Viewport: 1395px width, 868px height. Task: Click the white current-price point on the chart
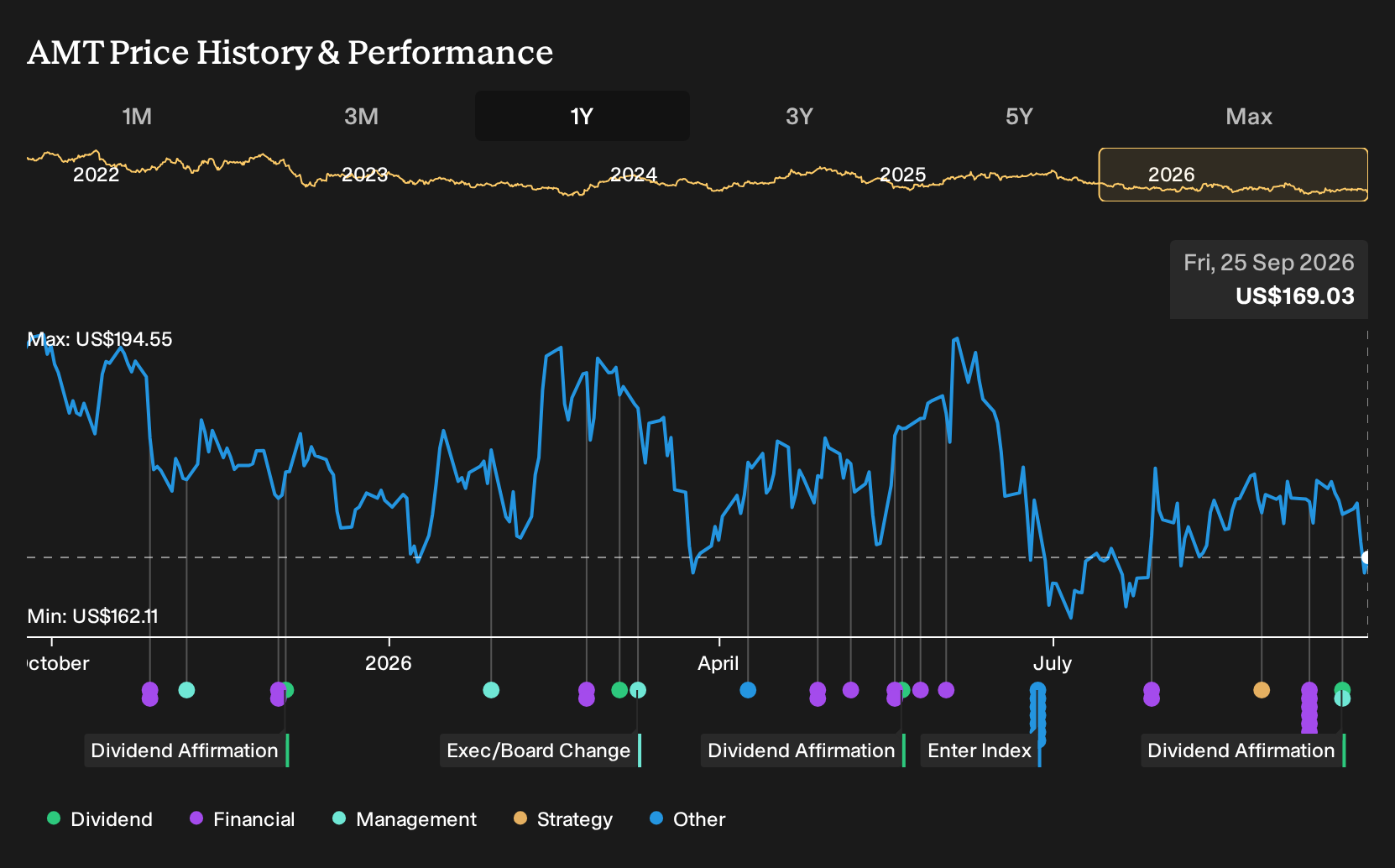[x=1366, y=557]
